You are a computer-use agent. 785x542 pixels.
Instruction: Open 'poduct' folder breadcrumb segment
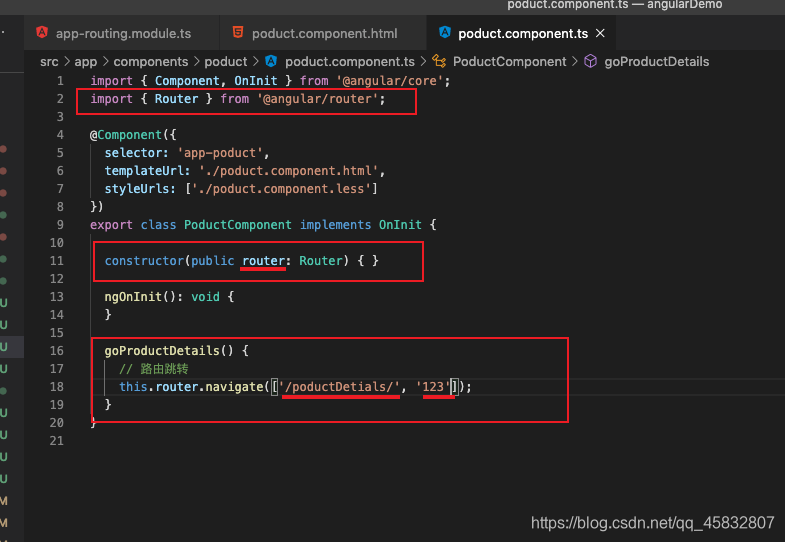tap(226, 62)
